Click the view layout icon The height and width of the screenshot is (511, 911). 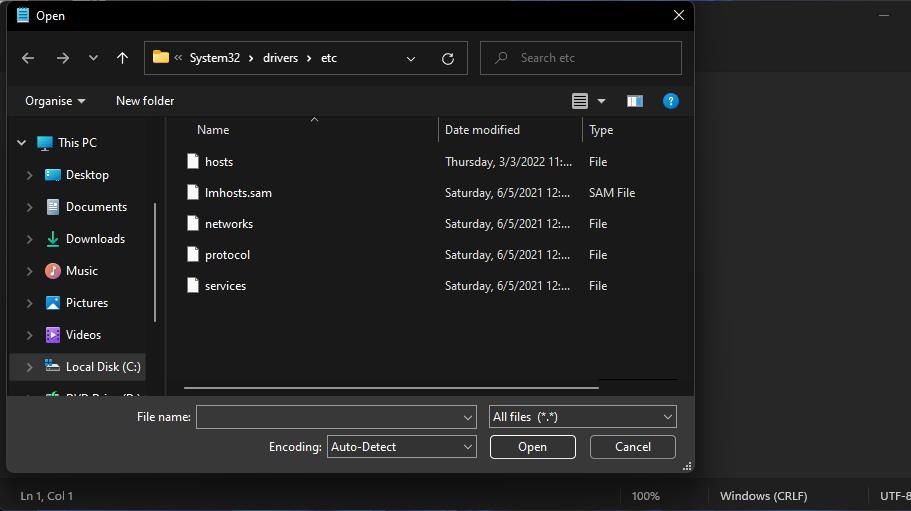(580, 101)
